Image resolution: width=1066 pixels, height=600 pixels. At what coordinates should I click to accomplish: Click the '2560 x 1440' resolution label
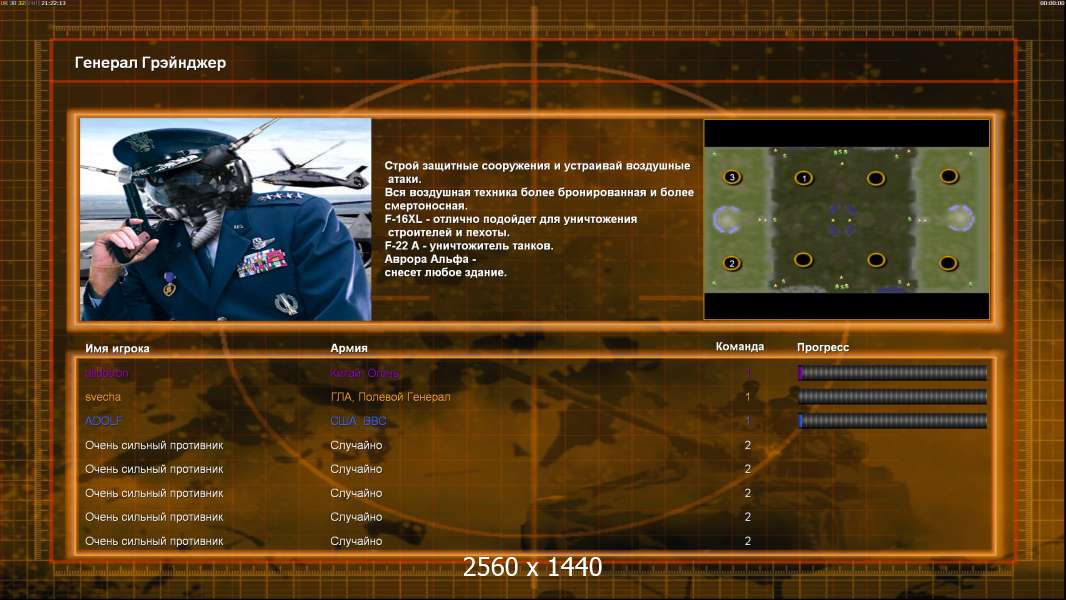(x=532, y=567)
